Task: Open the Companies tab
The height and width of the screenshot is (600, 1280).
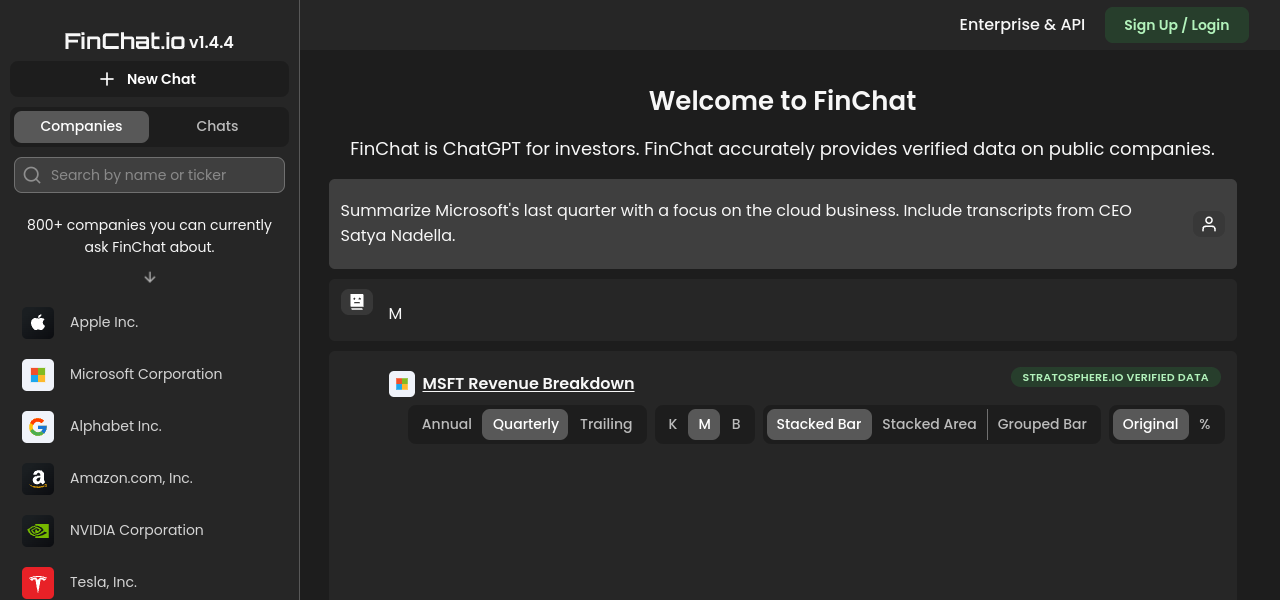Action: point(81,126)
